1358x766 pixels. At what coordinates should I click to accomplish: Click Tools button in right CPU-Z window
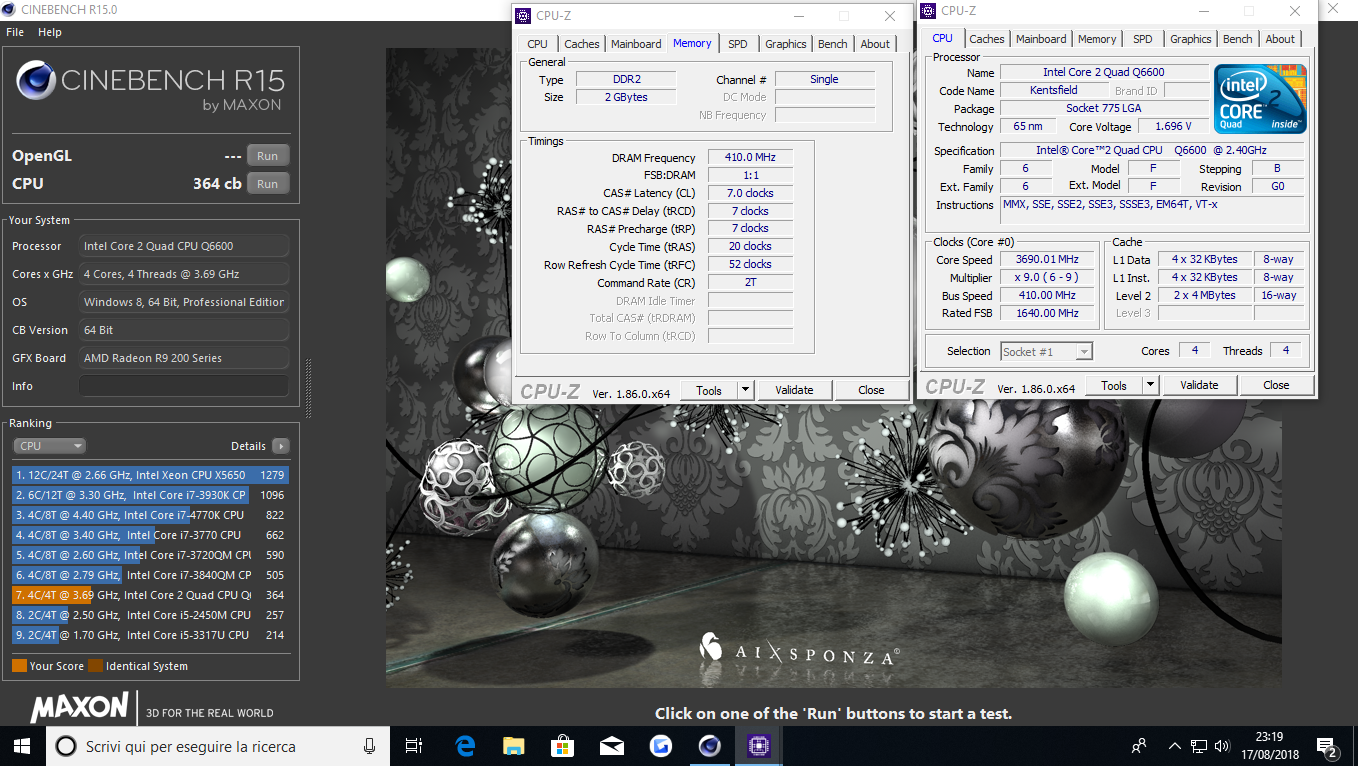[x=1114, y=385]
